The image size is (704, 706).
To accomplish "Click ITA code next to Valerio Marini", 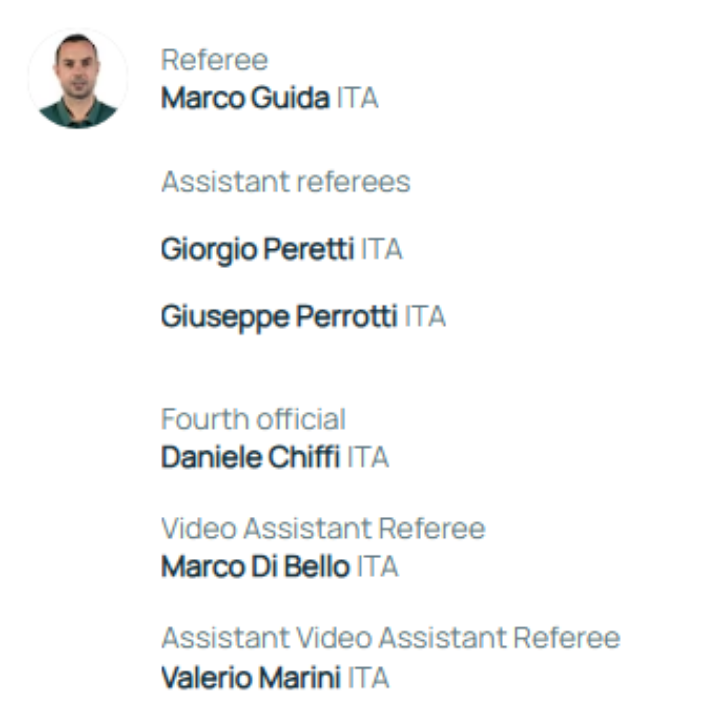I will click(x=367, y=677).
